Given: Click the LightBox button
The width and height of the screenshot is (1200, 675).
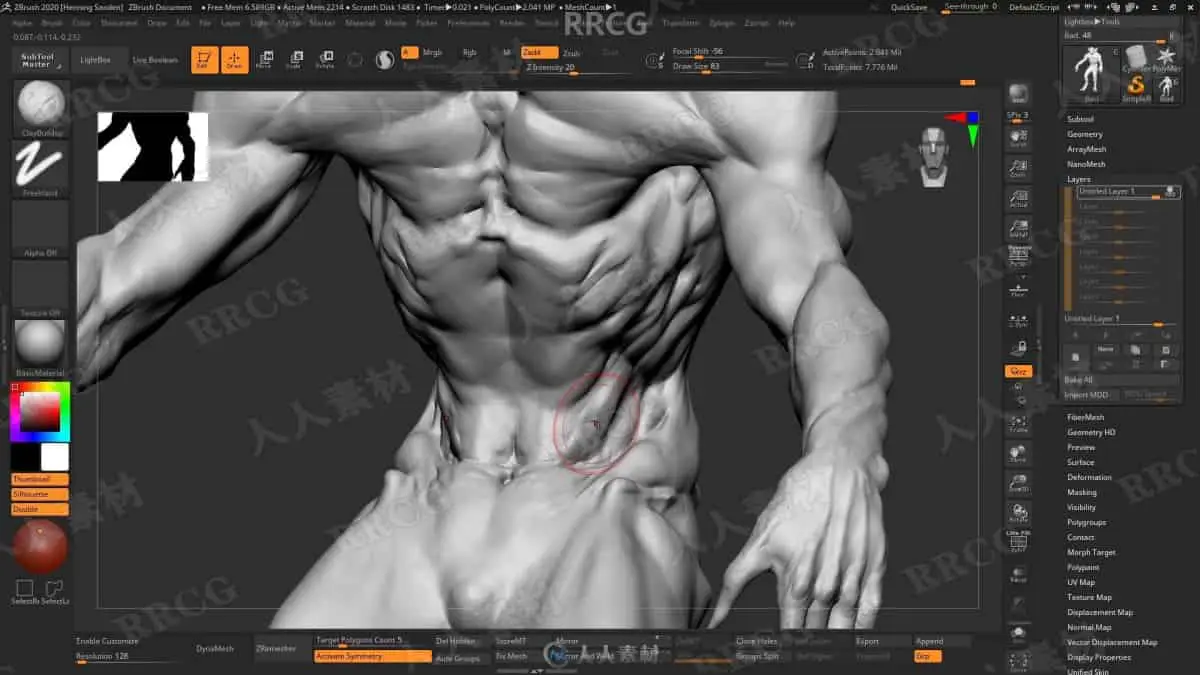Looking at the screenshot, I should click(x=99, y=60).
